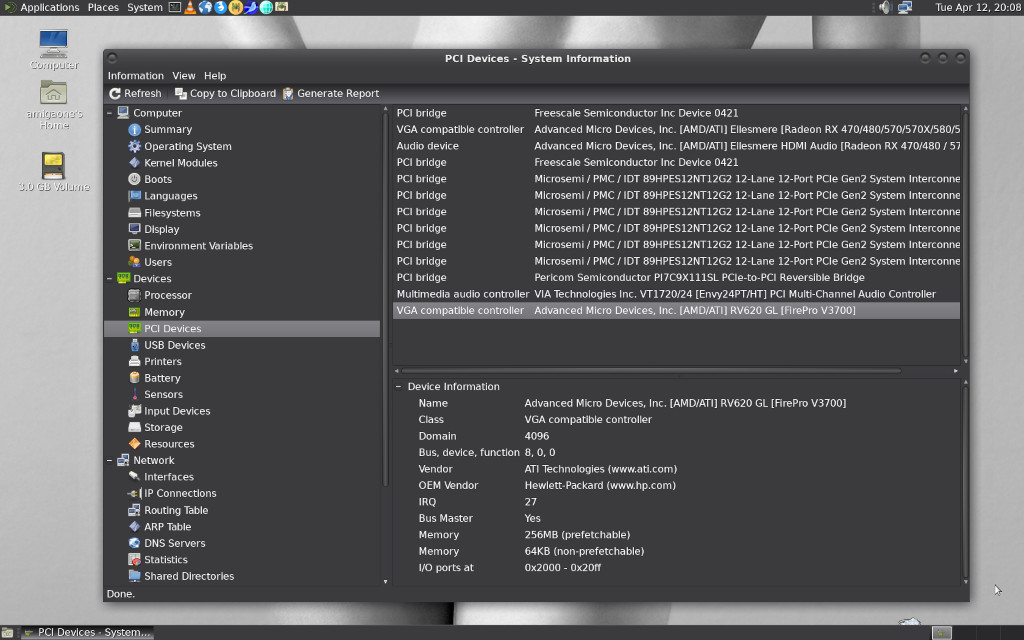Select the Battery icon entry
The width and height of the screenshot is (1024, 640).
(134, 377)
